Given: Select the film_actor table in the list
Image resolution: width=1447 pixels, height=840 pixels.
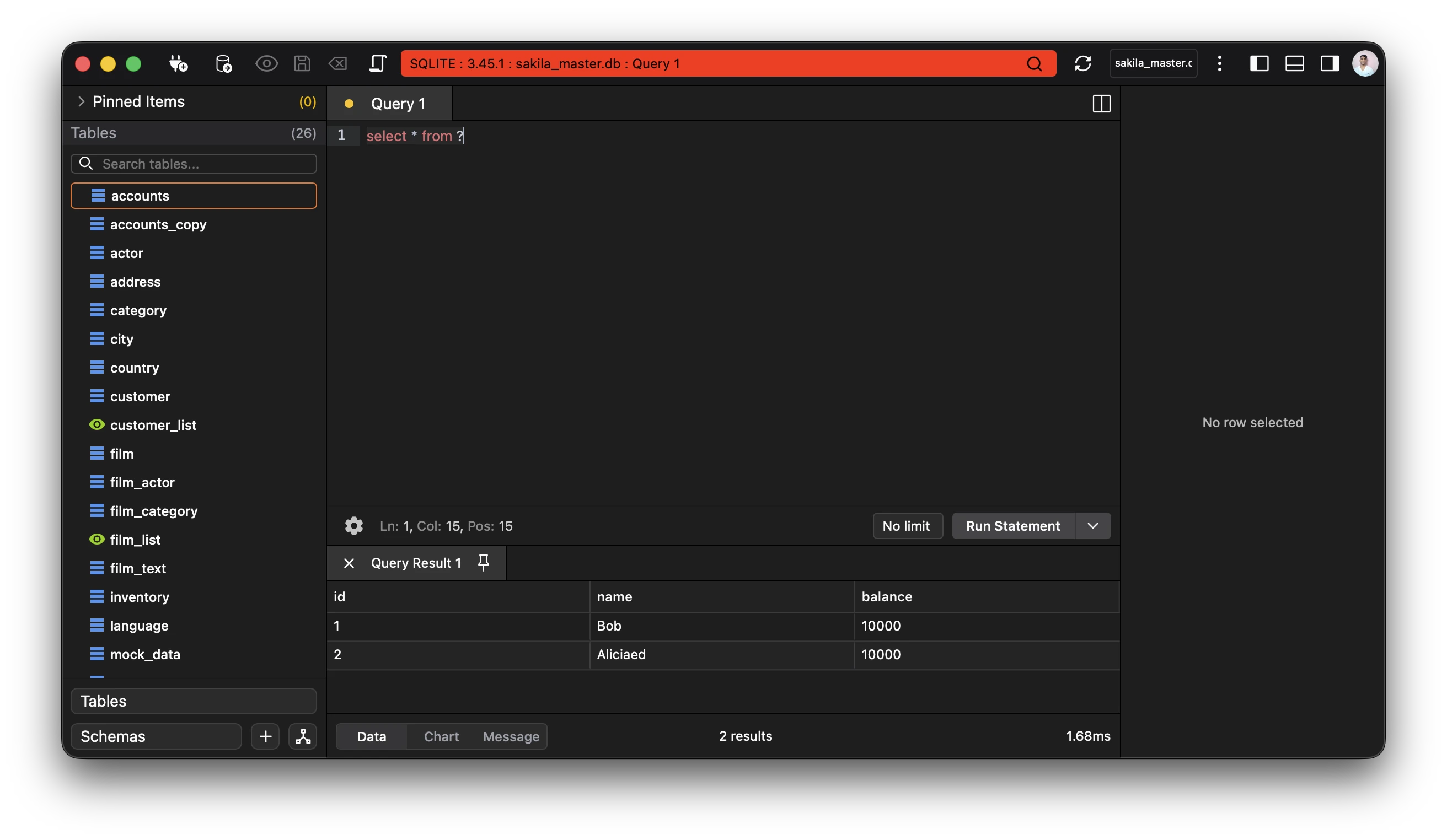Looking at the screenshot, I should [x=142, y=482].
